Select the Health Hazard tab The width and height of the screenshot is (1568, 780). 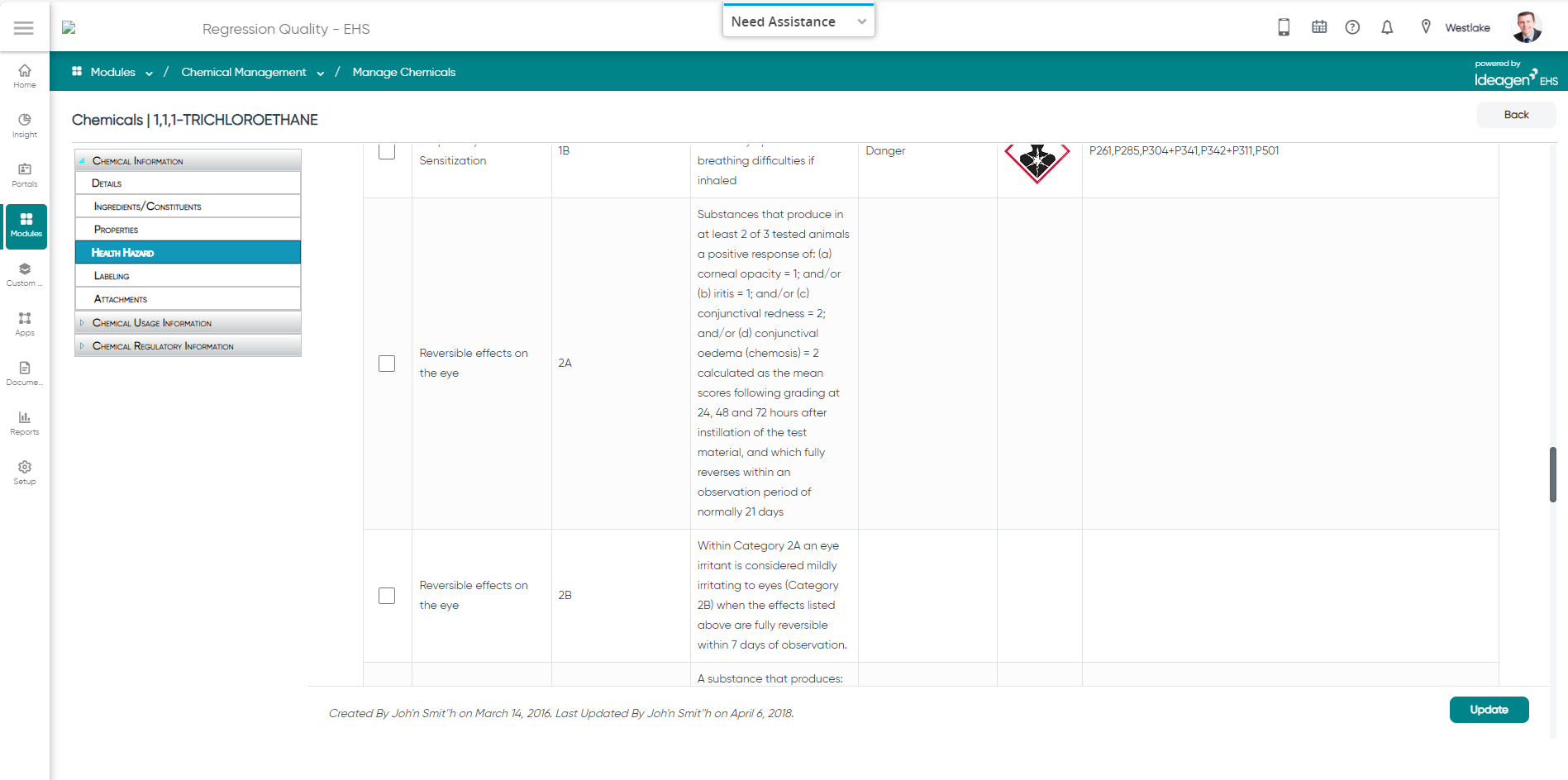[x=188, y=252]
